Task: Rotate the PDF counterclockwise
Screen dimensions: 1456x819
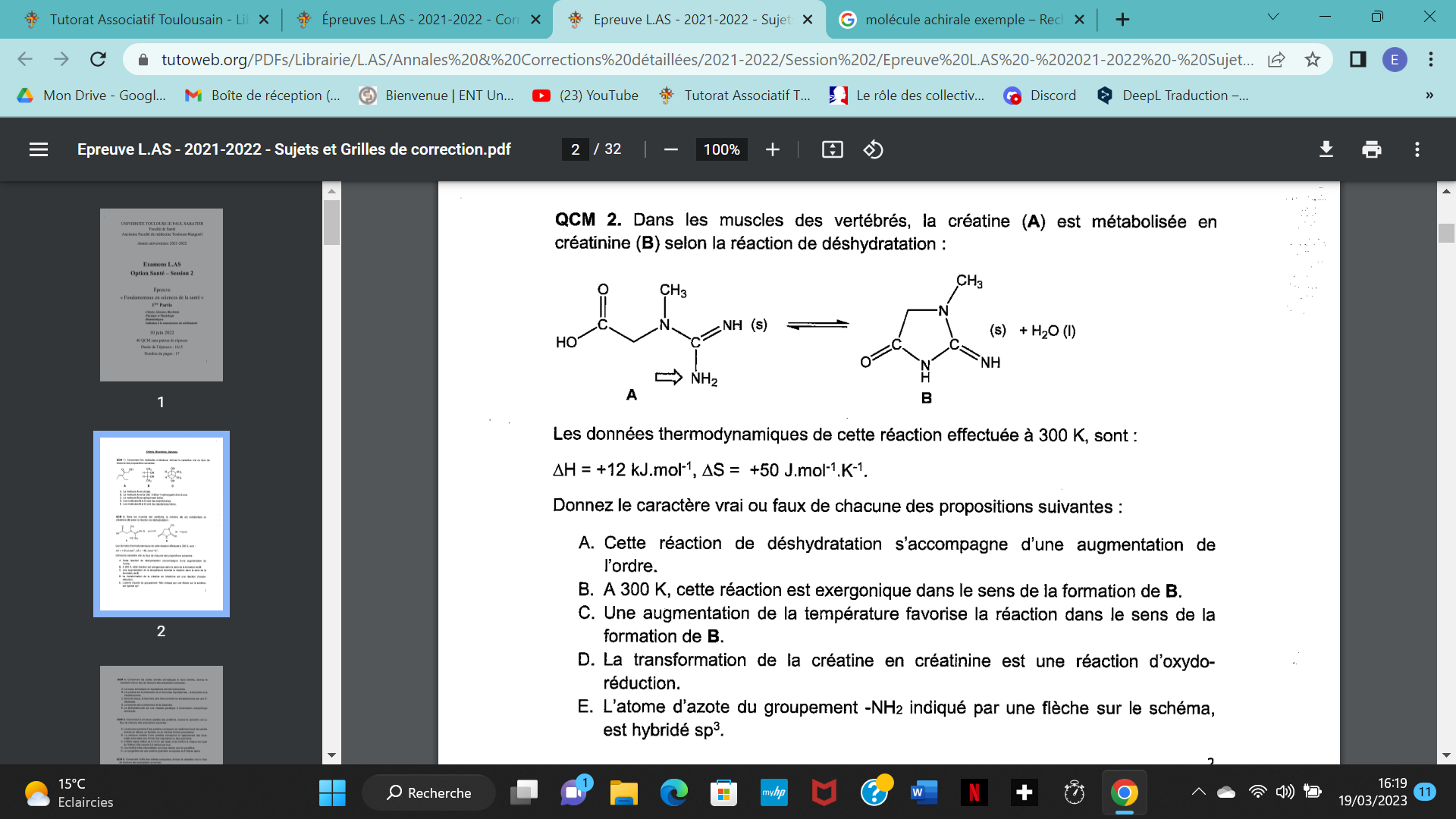Action: [x=873, y=149]
